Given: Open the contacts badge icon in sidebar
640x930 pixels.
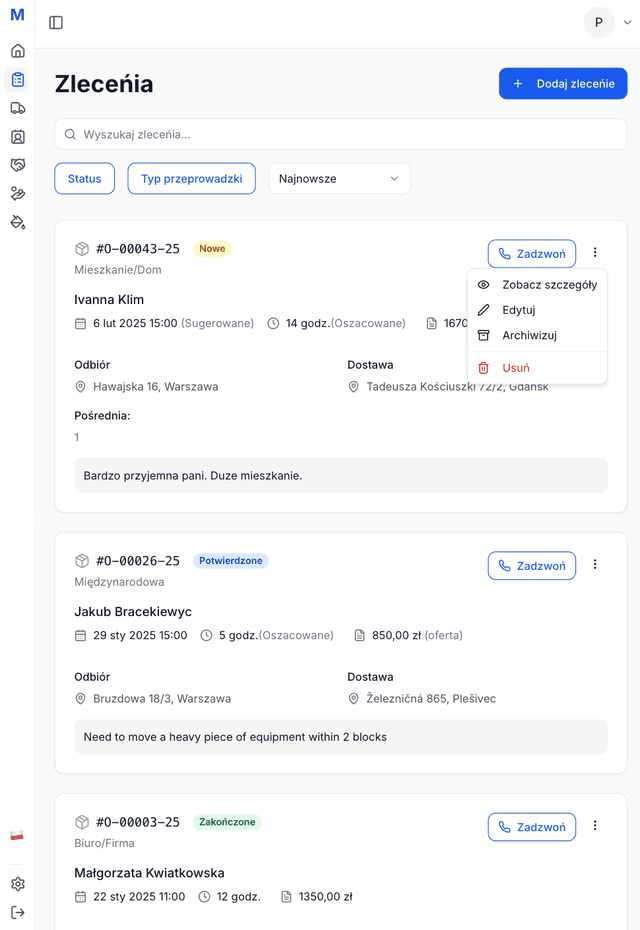Looking at the screenshot, I should pyautogui.click(x=18, y=137).
